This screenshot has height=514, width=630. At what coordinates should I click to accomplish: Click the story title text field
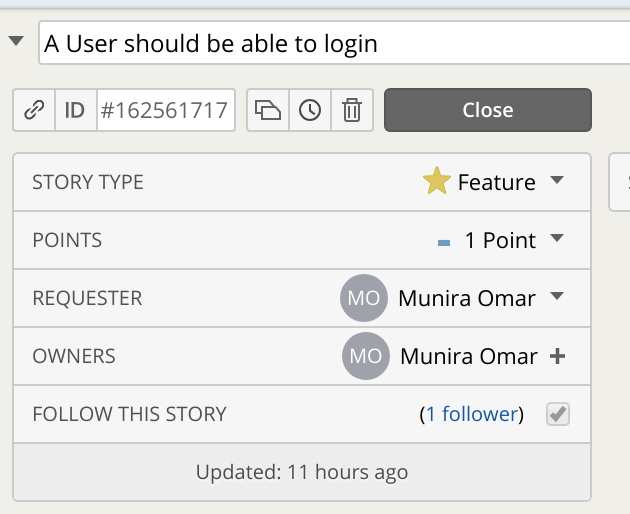coord(330,44)
